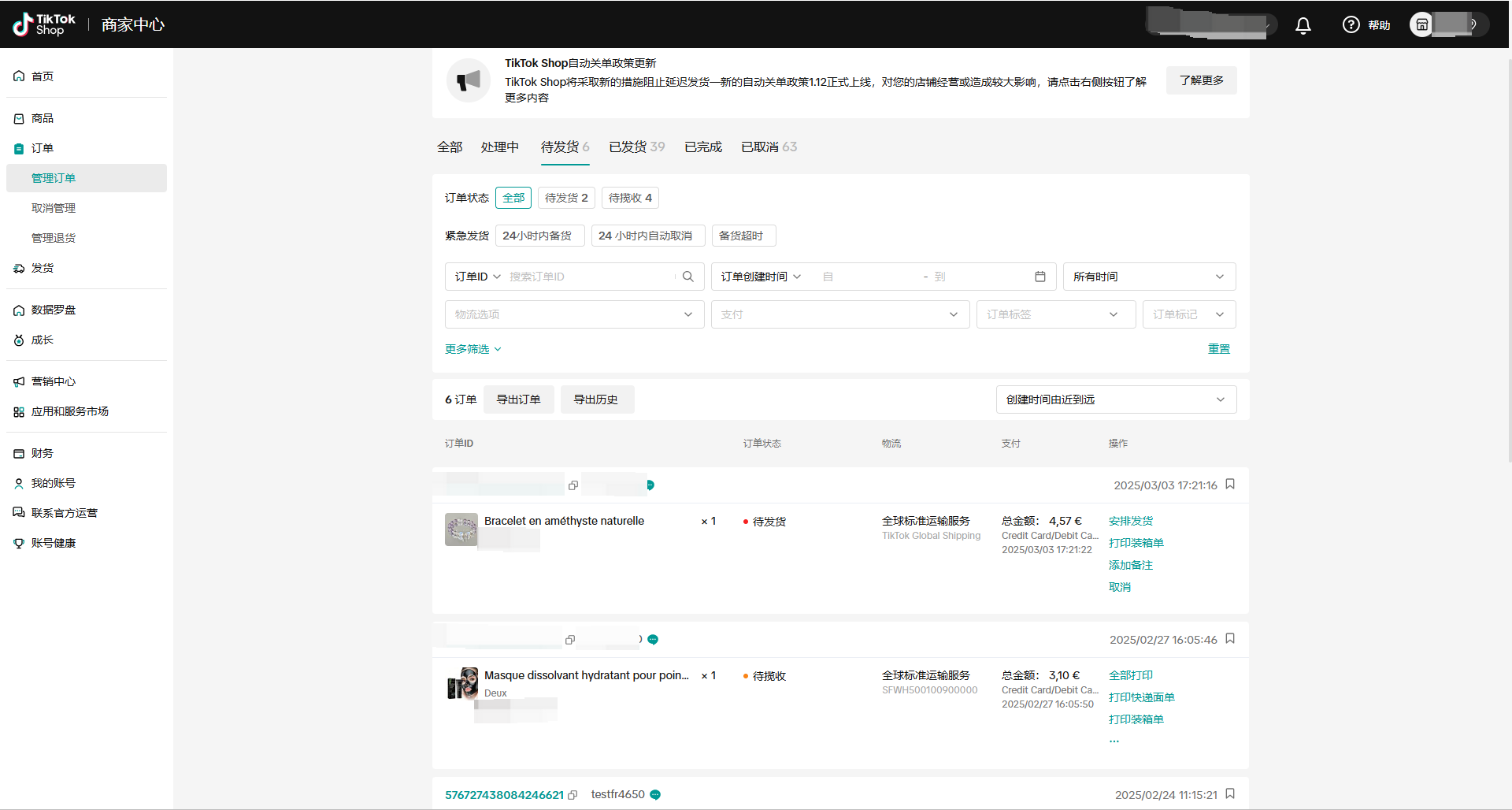Copy order ID 576727438084246621
This screenshot has width=1512, height=810.
[573, 795]
